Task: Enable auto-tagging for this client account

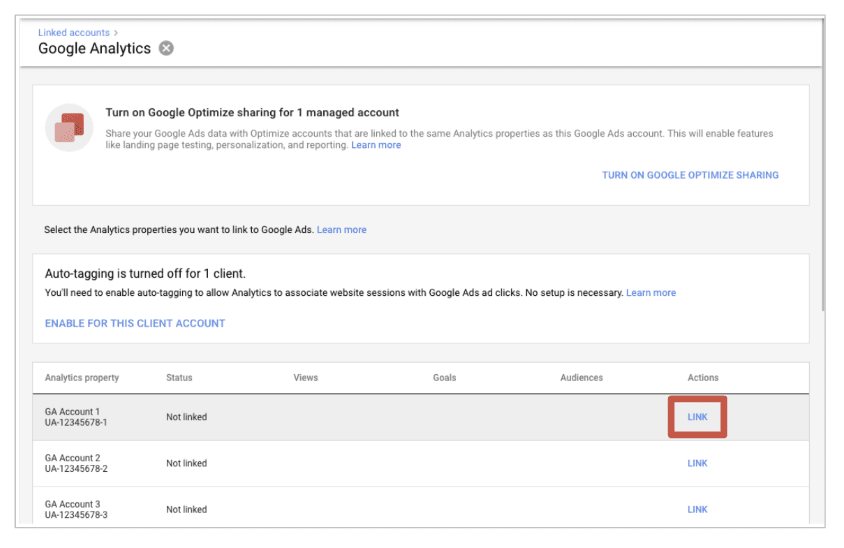Action: pos(135,323)
